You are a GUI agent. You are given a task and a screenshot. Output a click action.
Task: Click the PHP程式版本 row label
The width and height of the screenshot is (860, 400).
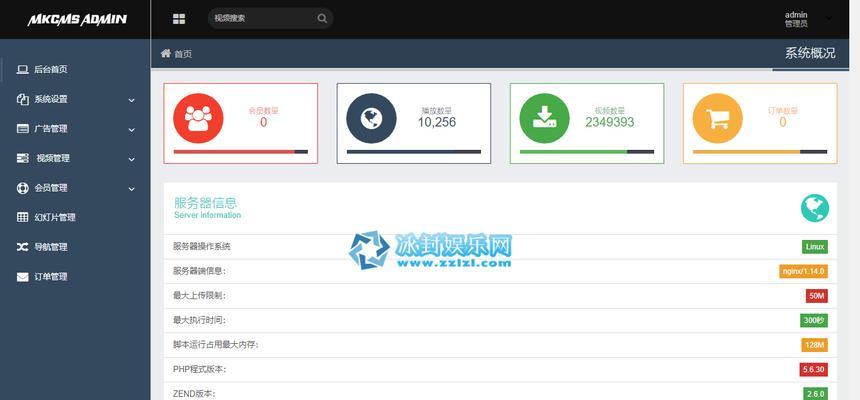[x=200, y=369]
